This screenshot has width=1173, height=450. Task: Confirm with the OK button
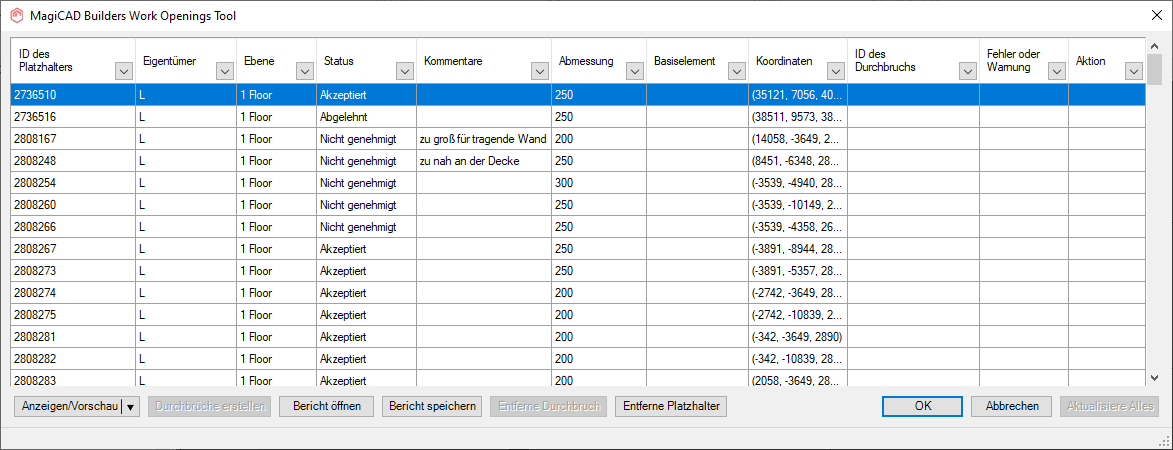[923, 406]
